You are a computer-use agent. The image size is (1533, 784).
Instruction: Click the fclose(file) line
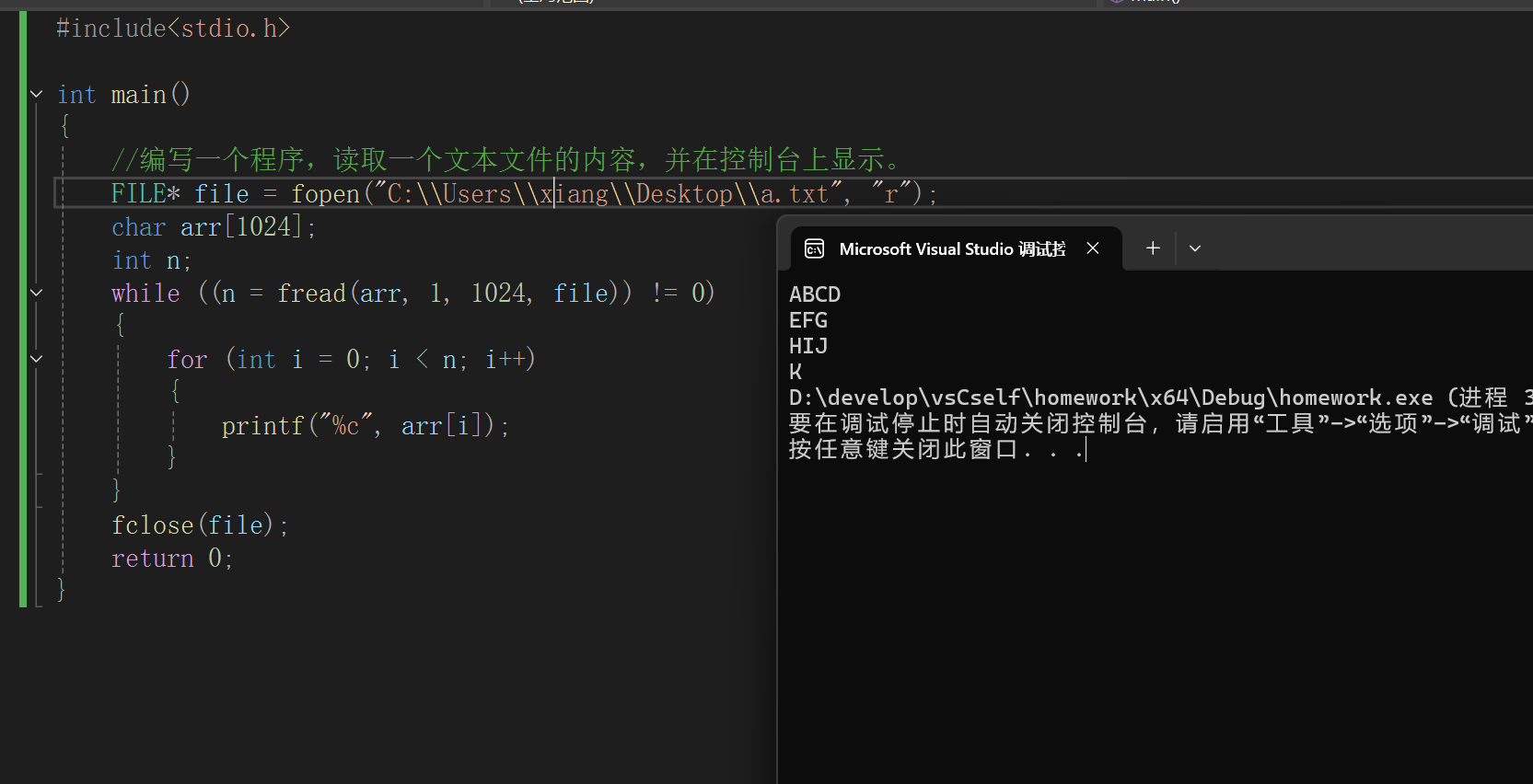pyautogui.click(x=200, y=525)
